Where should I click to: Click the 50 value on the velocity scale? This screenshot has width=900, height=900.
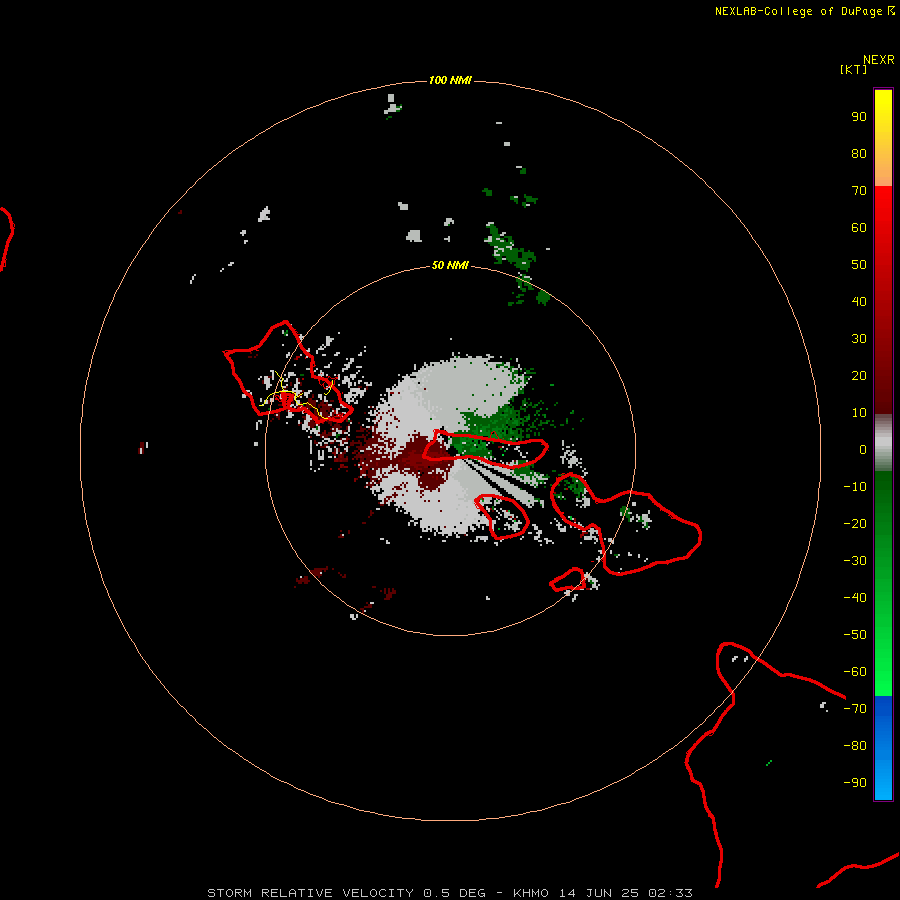pos(859,265)
